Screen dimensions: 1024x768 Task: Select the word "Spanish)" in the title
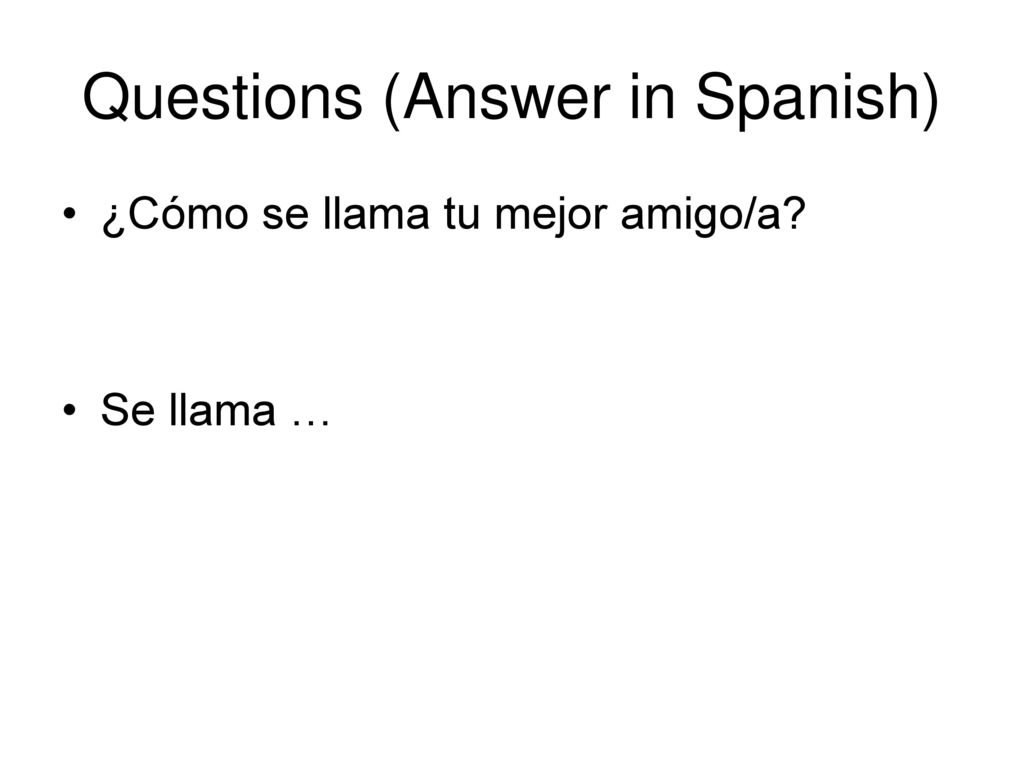click(x=818, y=99)
